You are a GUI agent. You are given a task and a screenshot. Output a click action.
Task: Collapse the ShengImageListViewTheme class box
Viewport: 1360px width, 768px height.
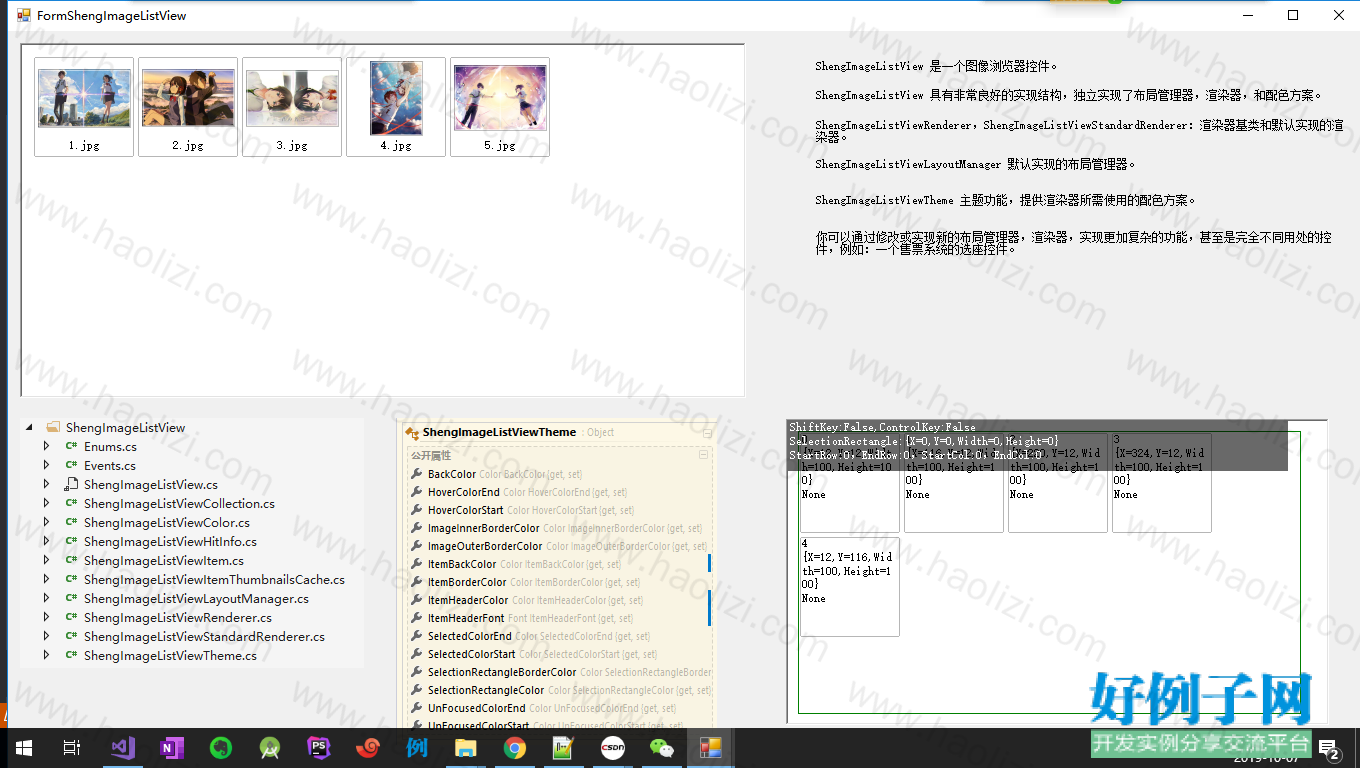click(x=707, y=433)
